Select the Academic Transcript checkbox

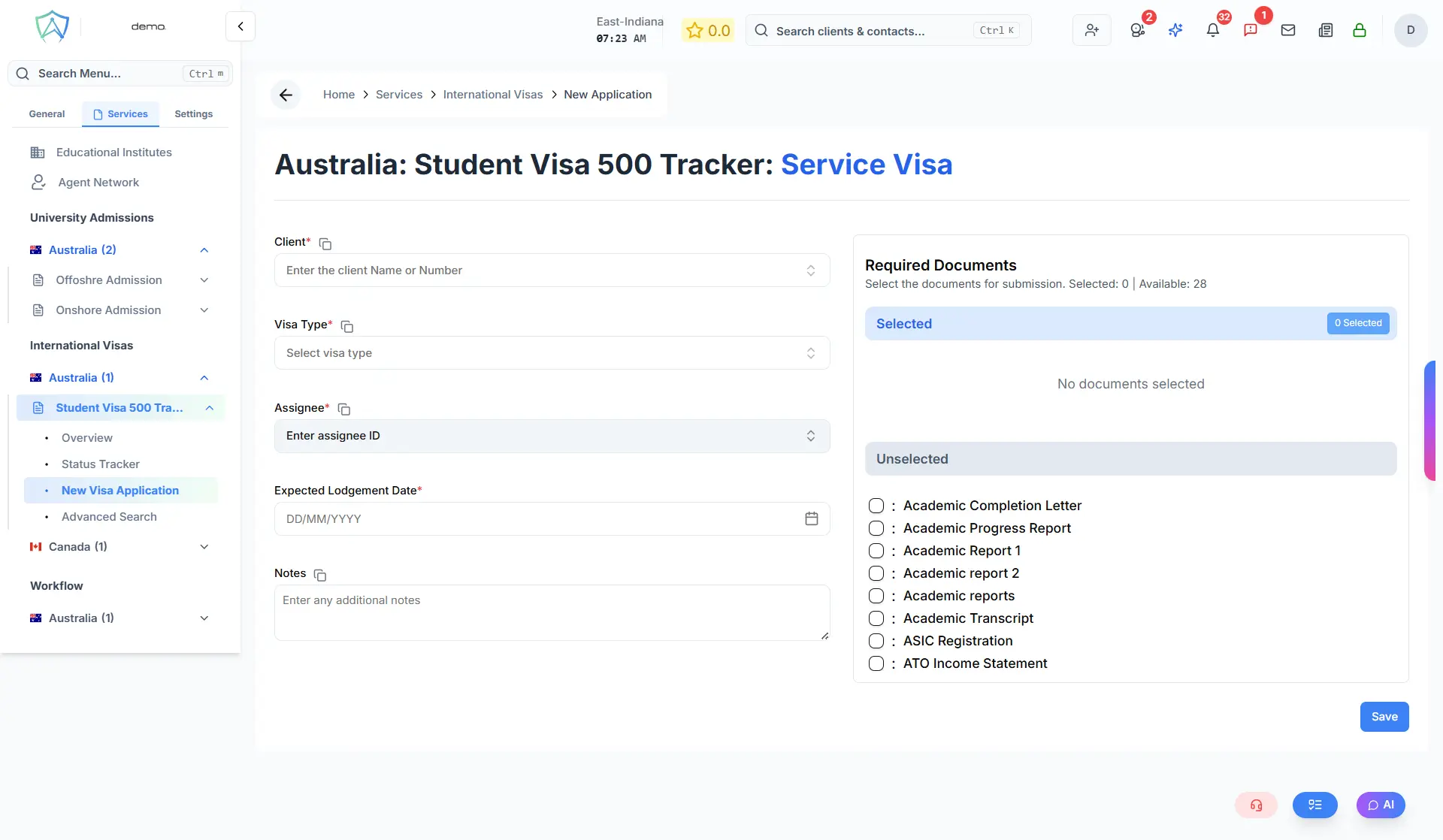[x=876, y=618]
